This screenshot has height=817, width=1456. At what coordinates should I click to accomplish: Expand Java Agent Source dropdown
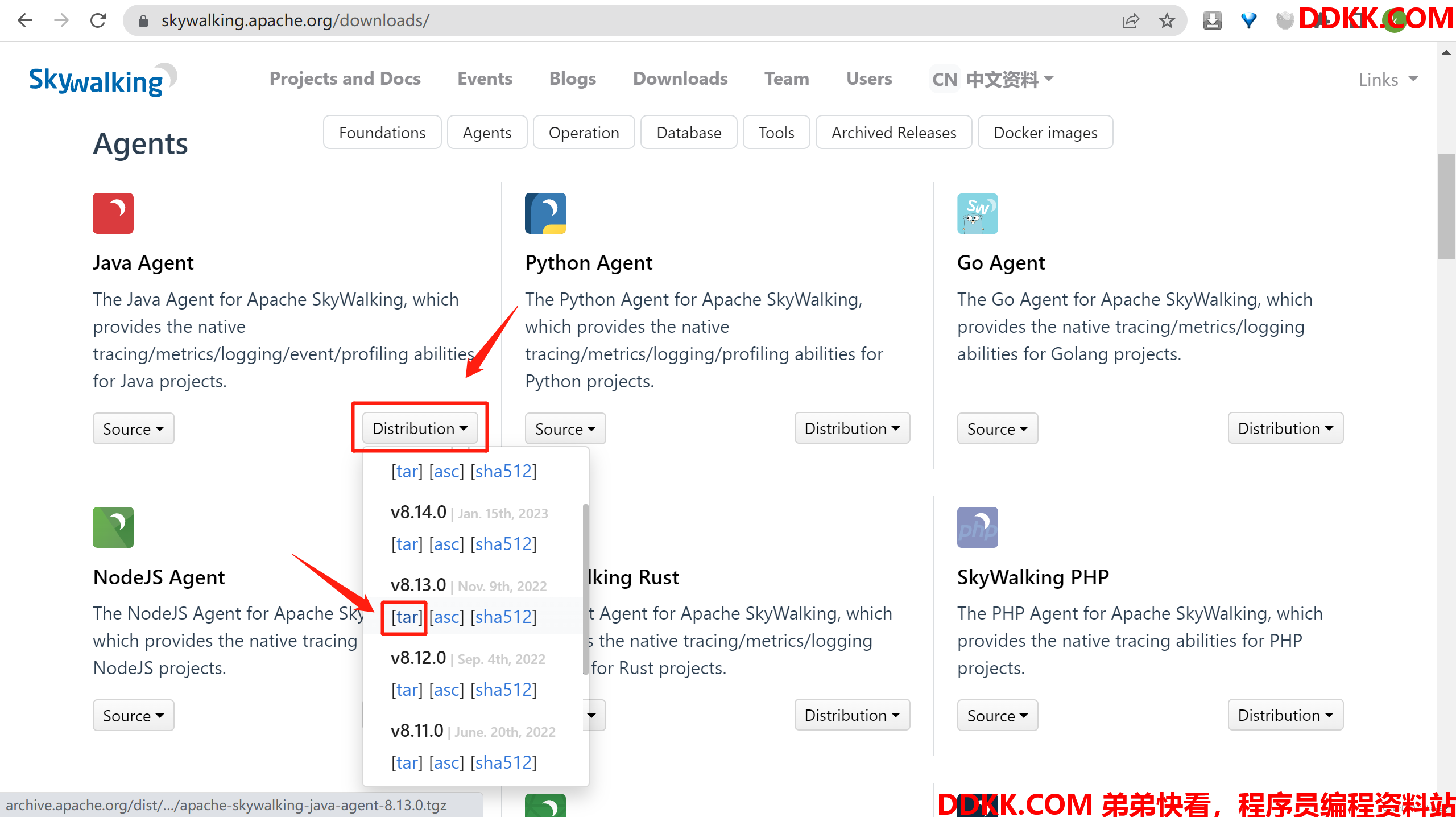[133, 428]
